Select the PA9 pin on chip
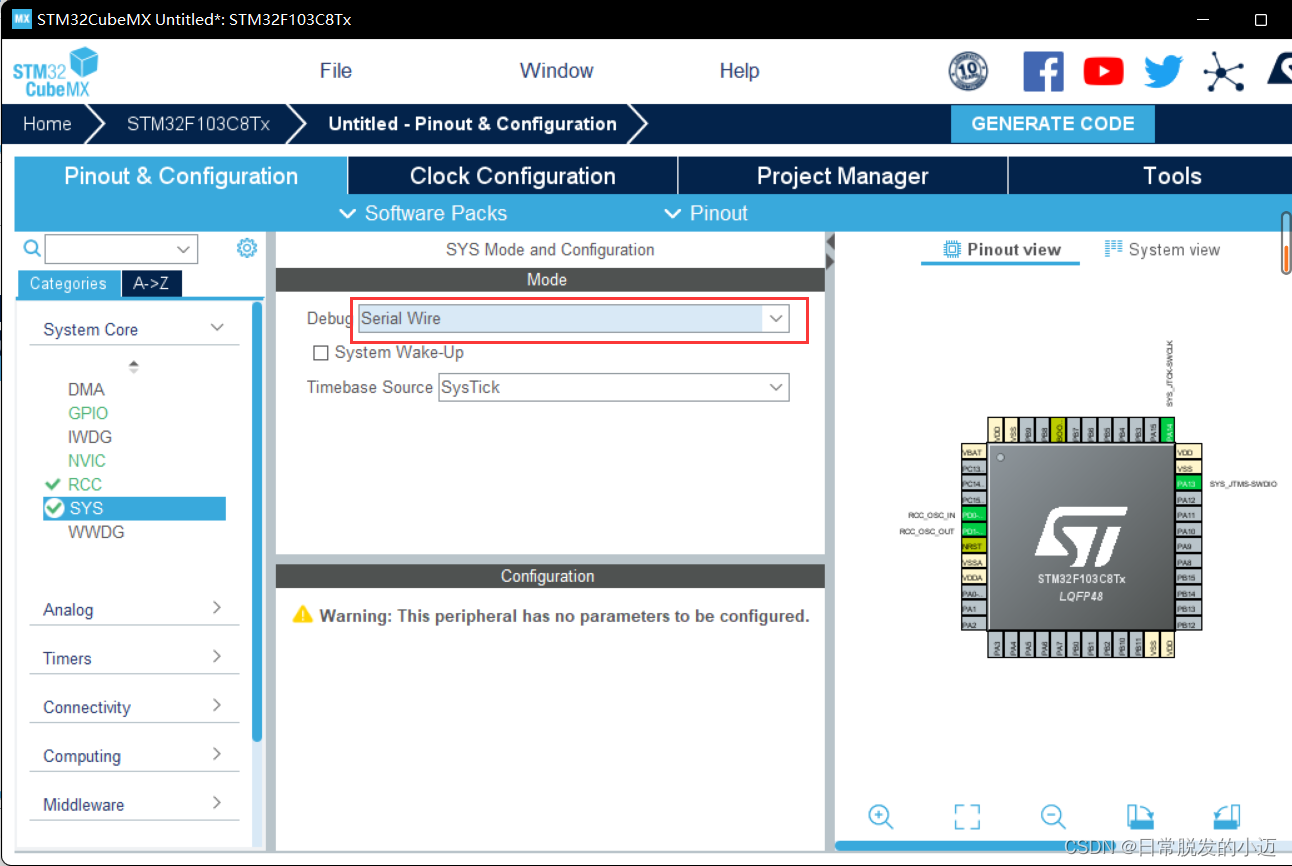Viewport: 1292px width, 866px height. click(1188, 546)
